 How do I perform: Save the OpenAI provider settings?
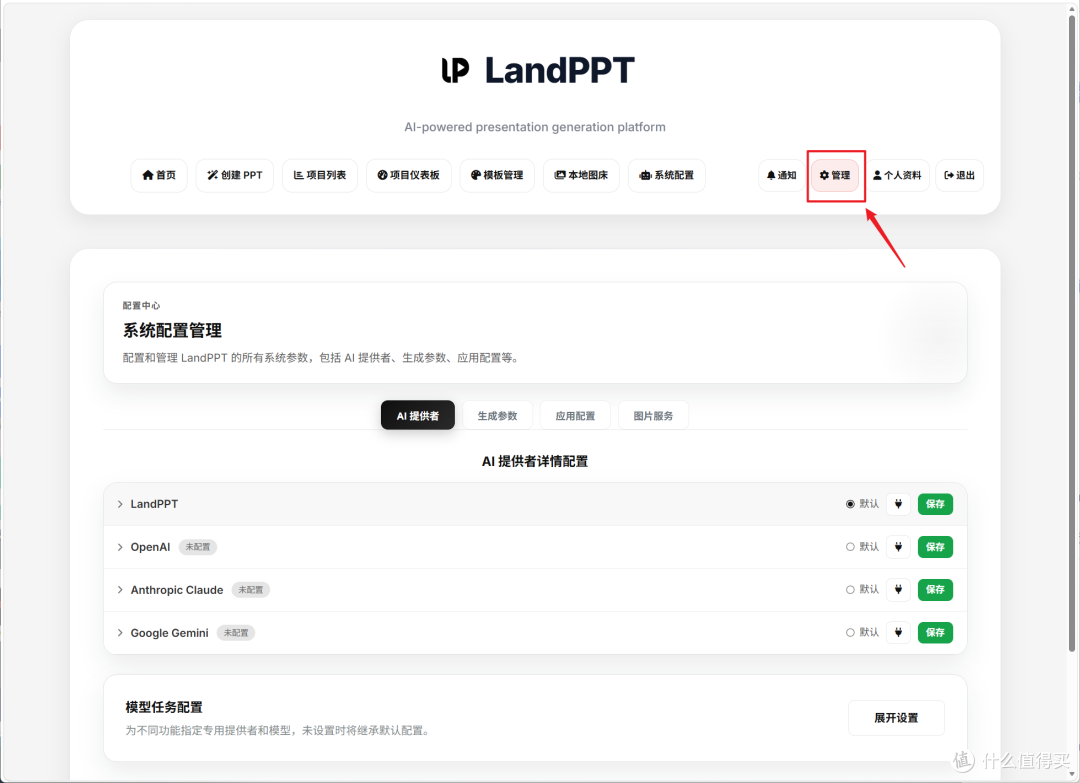pyautogui.click(x=935, y=547)
